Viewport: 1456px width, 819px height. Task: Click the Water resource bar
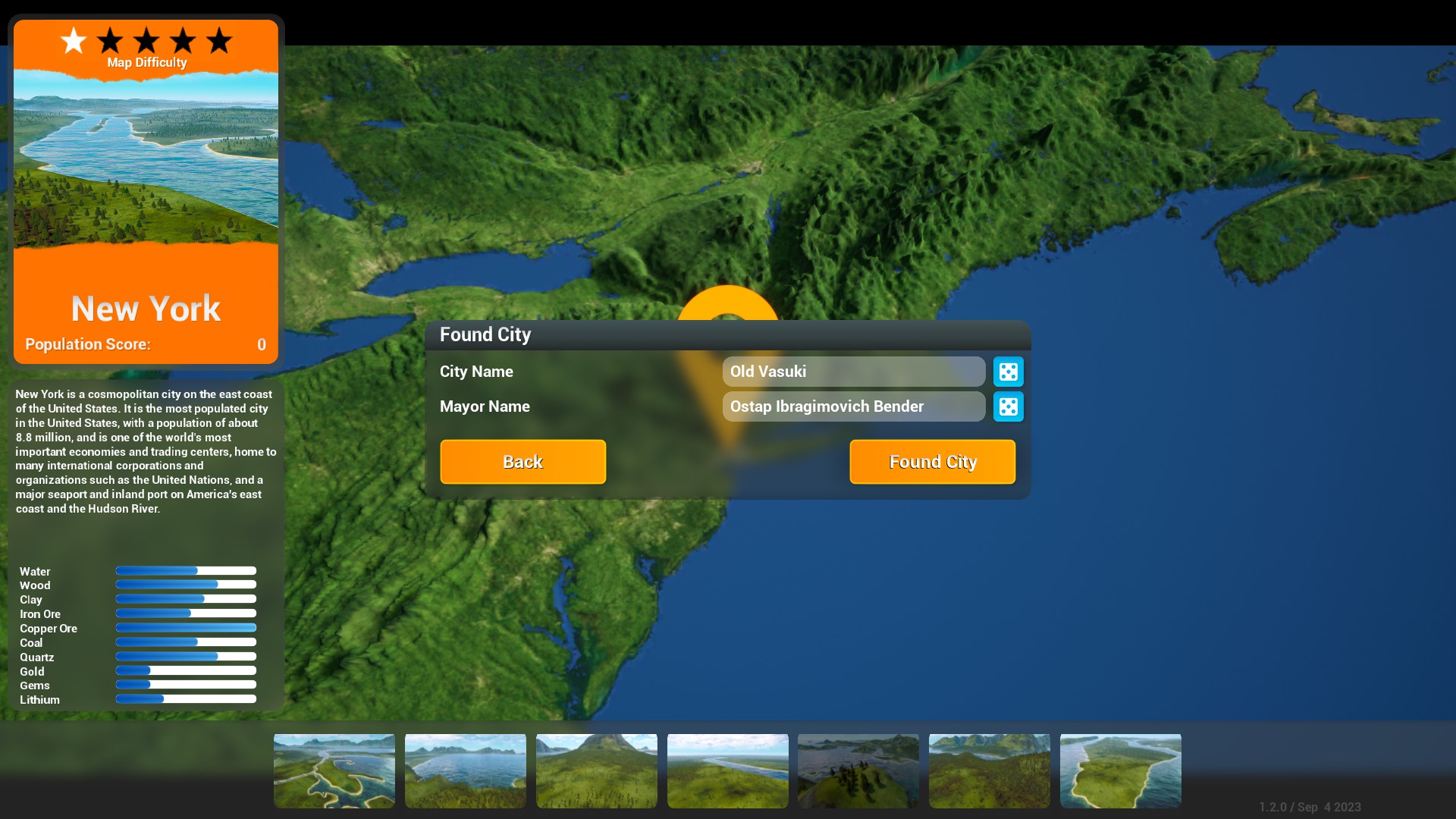(x=186, y=570)
